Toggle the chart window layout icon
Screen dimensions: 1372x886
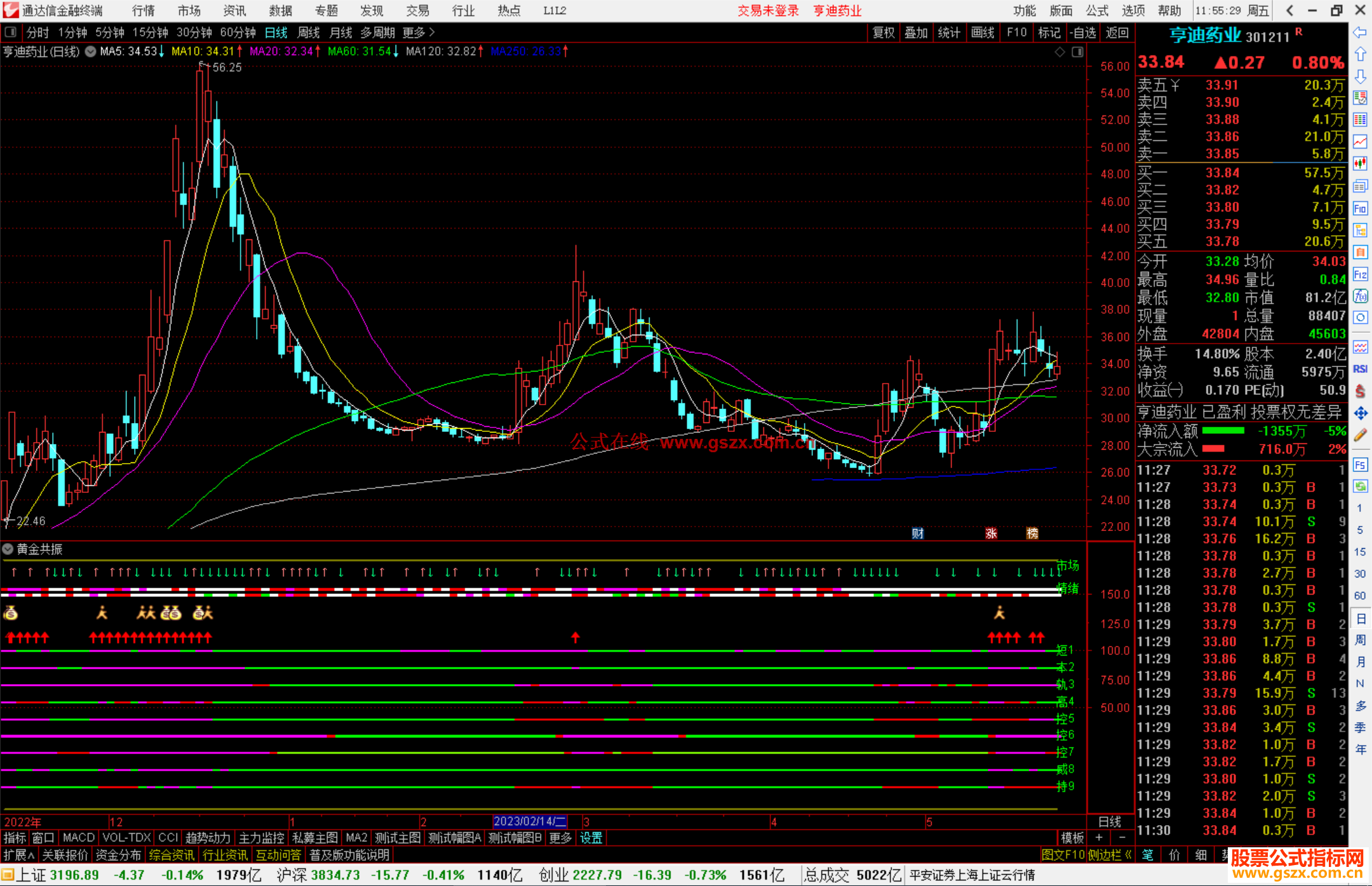tap(1077, 52)
